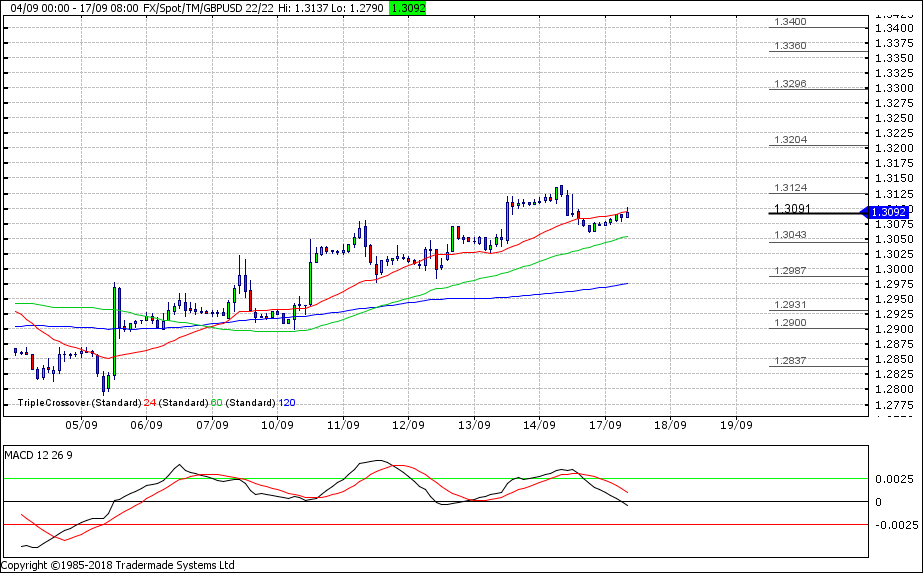Select the 19/09 date axis label

(735, 424)
